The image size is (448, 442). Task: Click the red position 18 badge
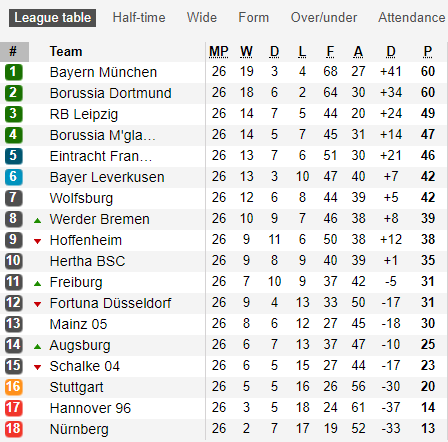[13, 429]
